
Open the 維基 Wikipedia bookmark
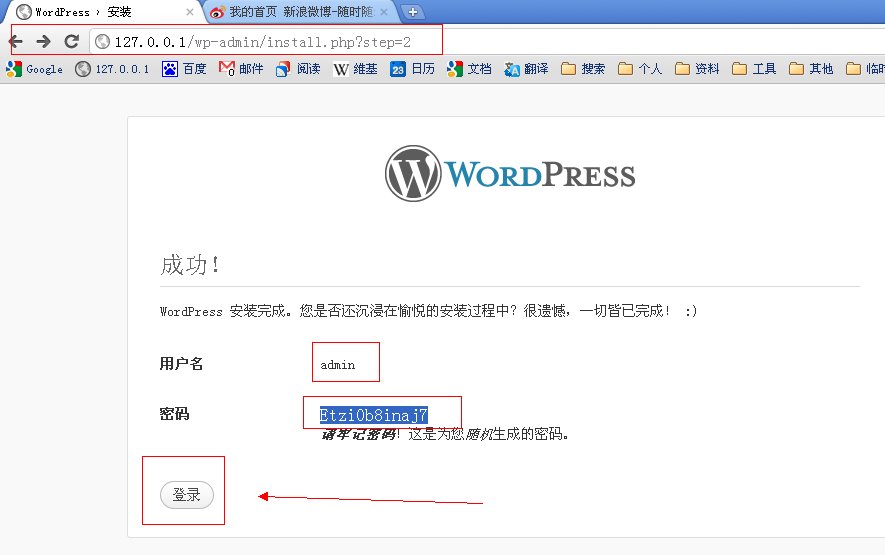[355, 69]
